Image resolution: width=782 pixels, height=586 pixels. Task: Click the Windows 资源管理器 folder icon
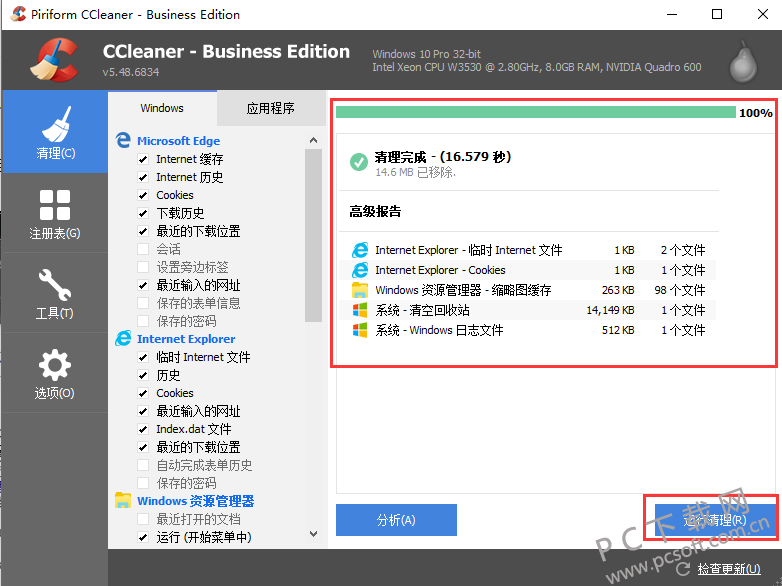pyautogui.click(x=123, y=500)
